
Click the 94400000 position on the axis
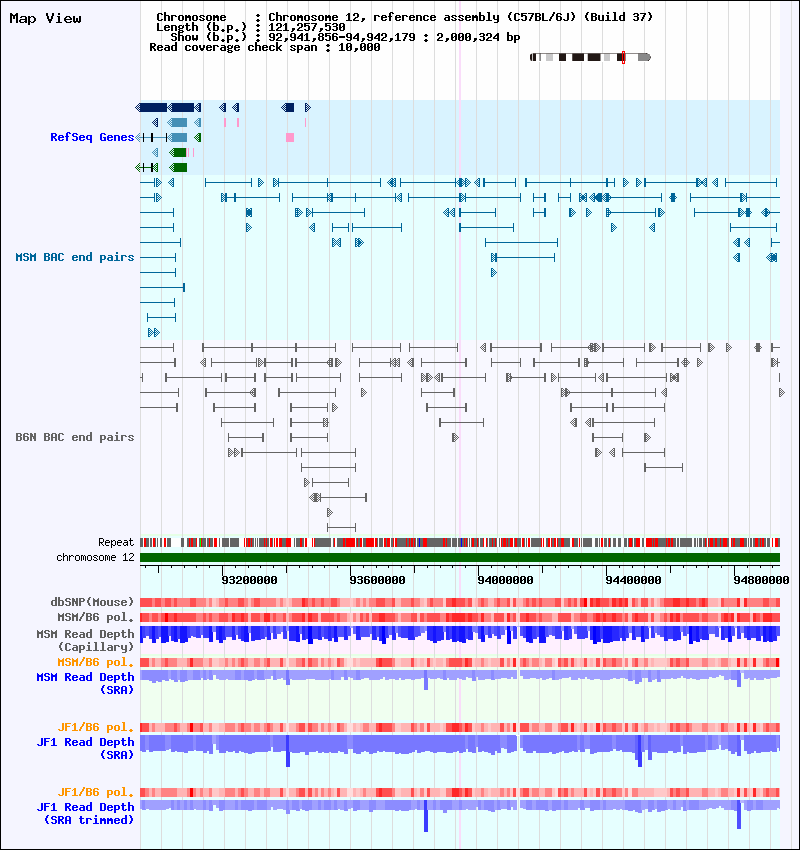point(633,580)
